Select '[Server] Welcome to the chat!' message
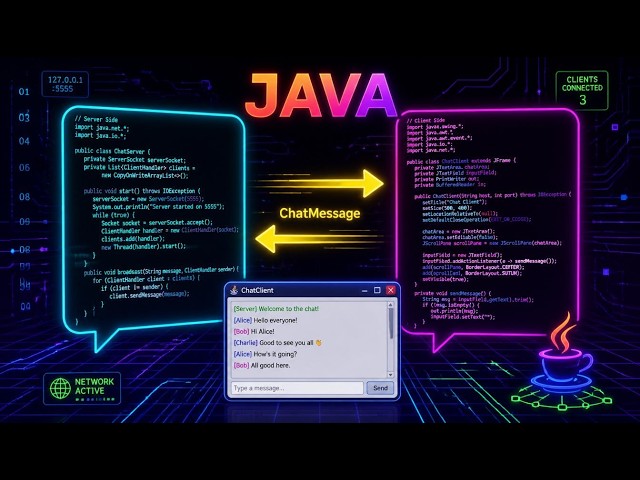640x480 pixels. click(x=276, y=309)
